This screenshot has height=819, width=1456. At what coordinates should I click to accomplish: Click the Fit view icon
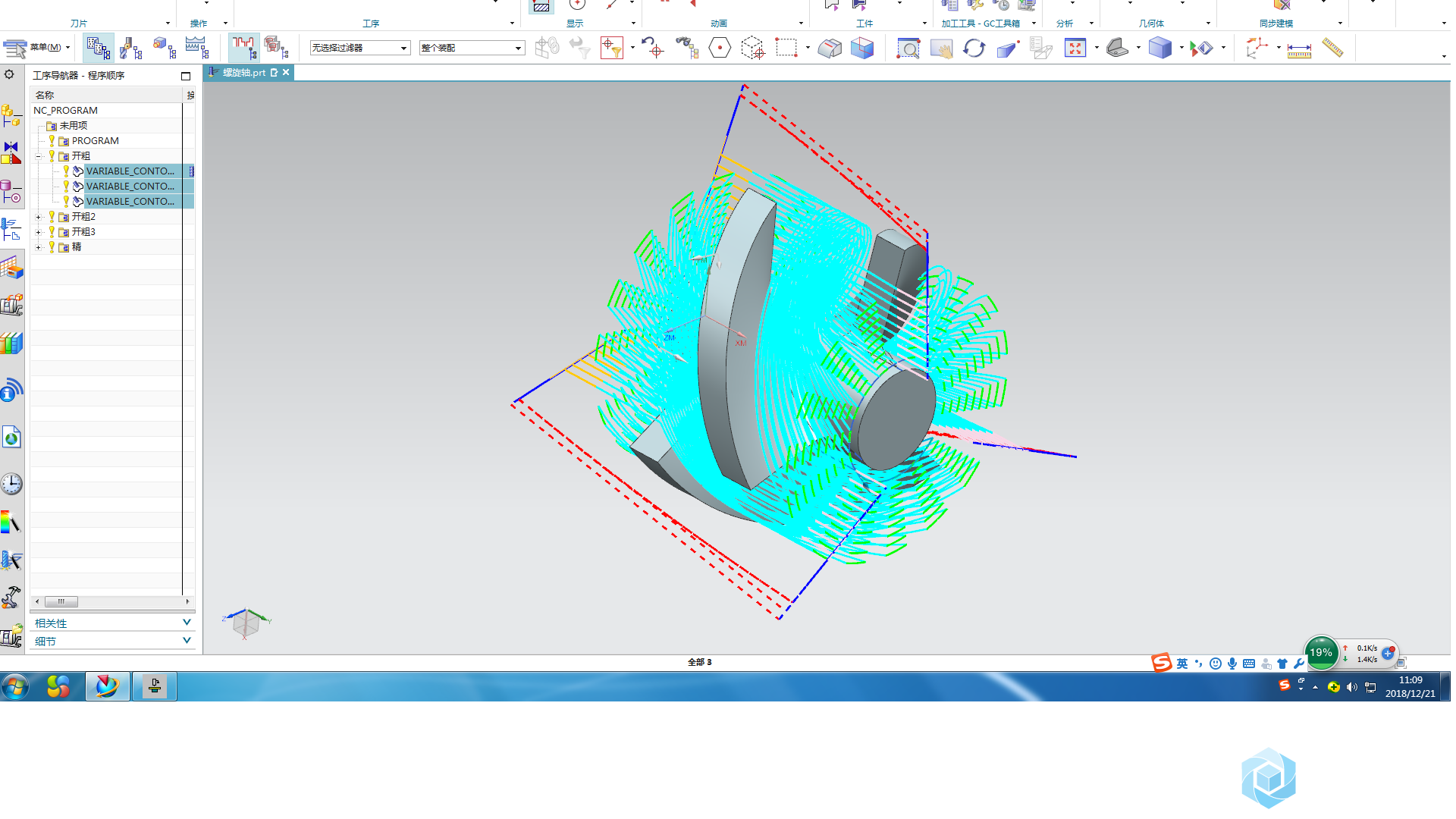point(1075,49)
